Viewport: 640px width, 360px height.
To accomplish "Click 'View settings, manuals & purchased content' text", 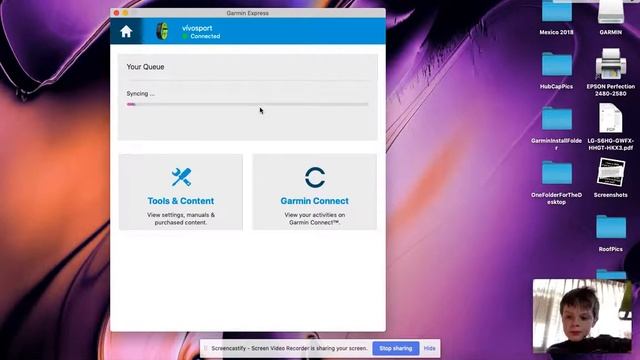I will (181, 218).
